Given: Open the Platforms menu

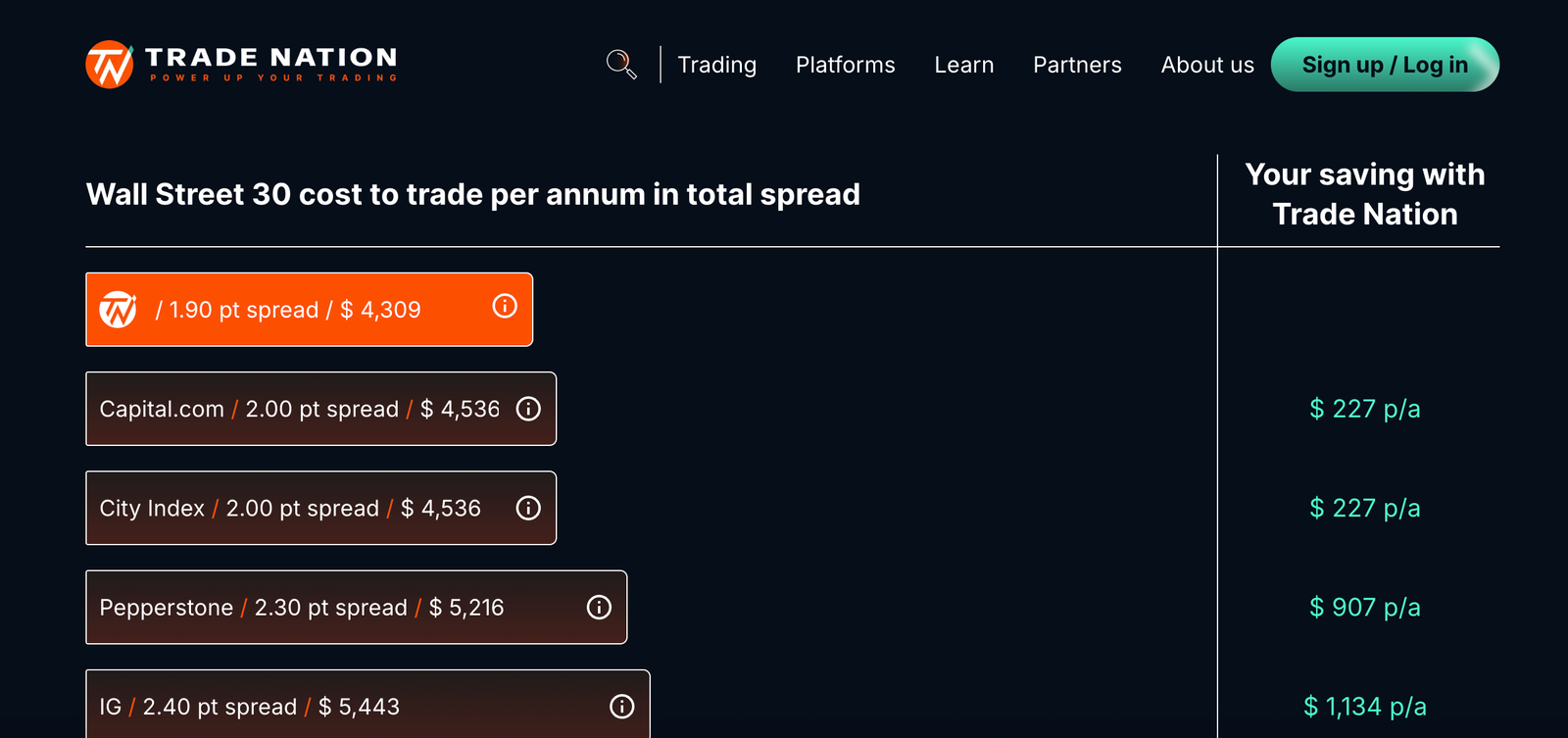Looking at the screenshot, I should [845, 65].
